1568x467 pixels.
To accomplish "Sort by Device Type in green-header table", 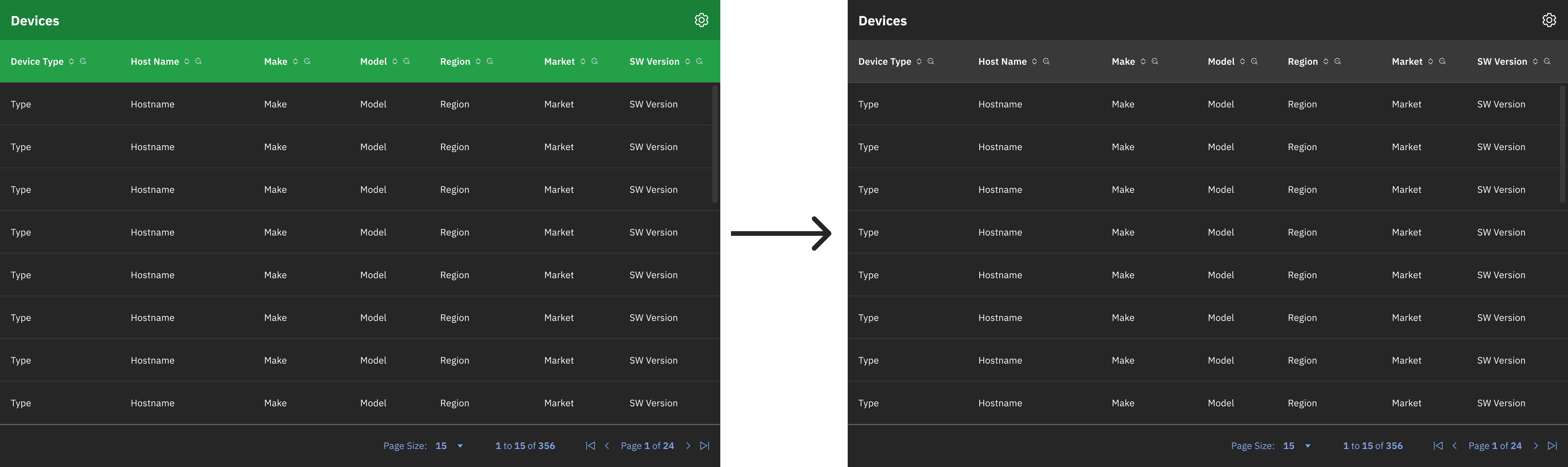I will [x=71, y=61].
